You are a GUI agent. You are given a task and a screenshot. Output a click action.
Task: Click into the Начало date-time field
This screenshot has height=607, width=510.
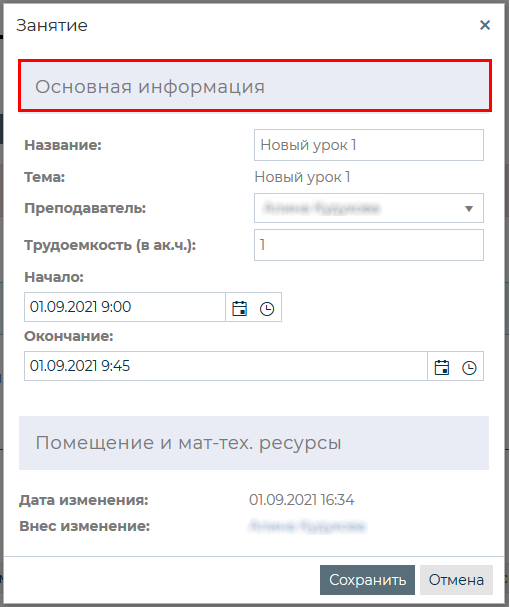(125, 307)
